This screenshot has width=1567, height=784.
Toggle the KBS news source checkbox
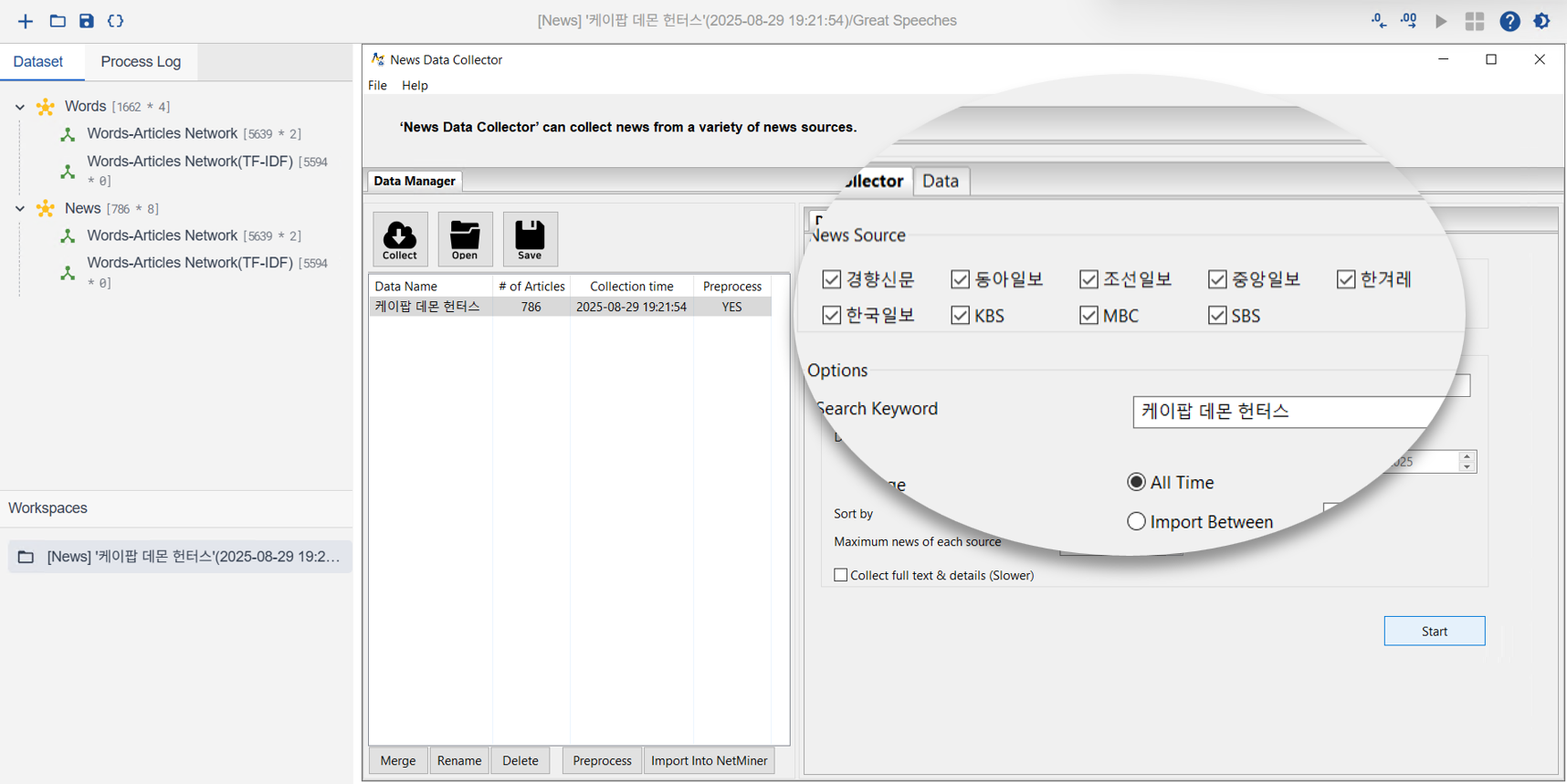(960, 316)
